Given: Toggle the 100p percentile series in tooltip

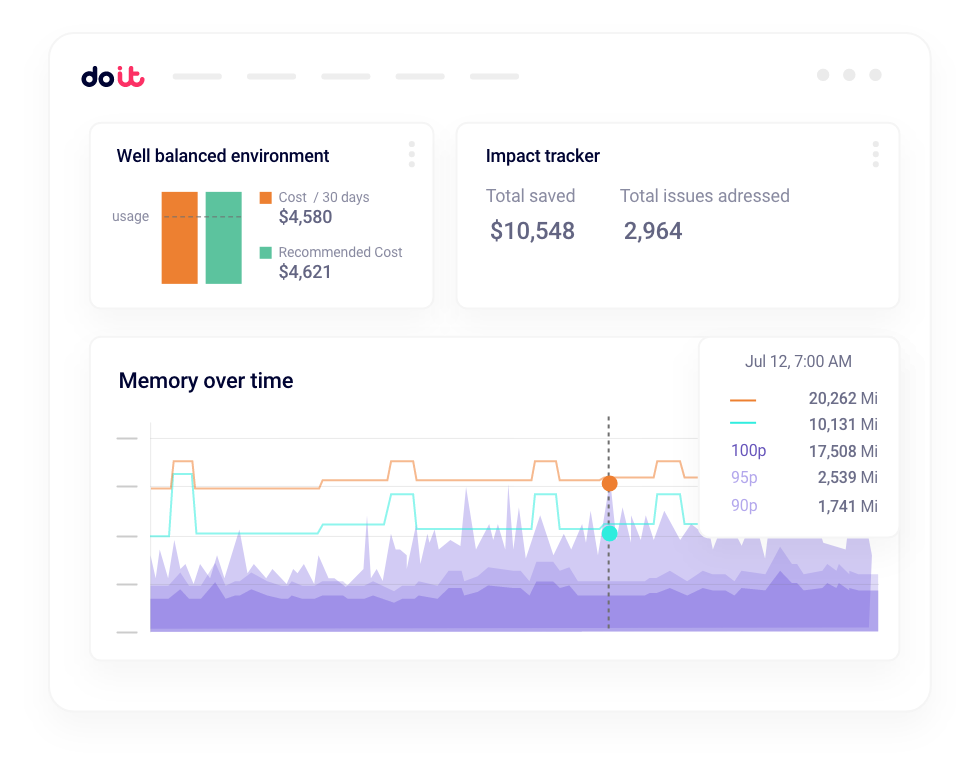Looking at the screenshot, I should (x=747, y=451).
